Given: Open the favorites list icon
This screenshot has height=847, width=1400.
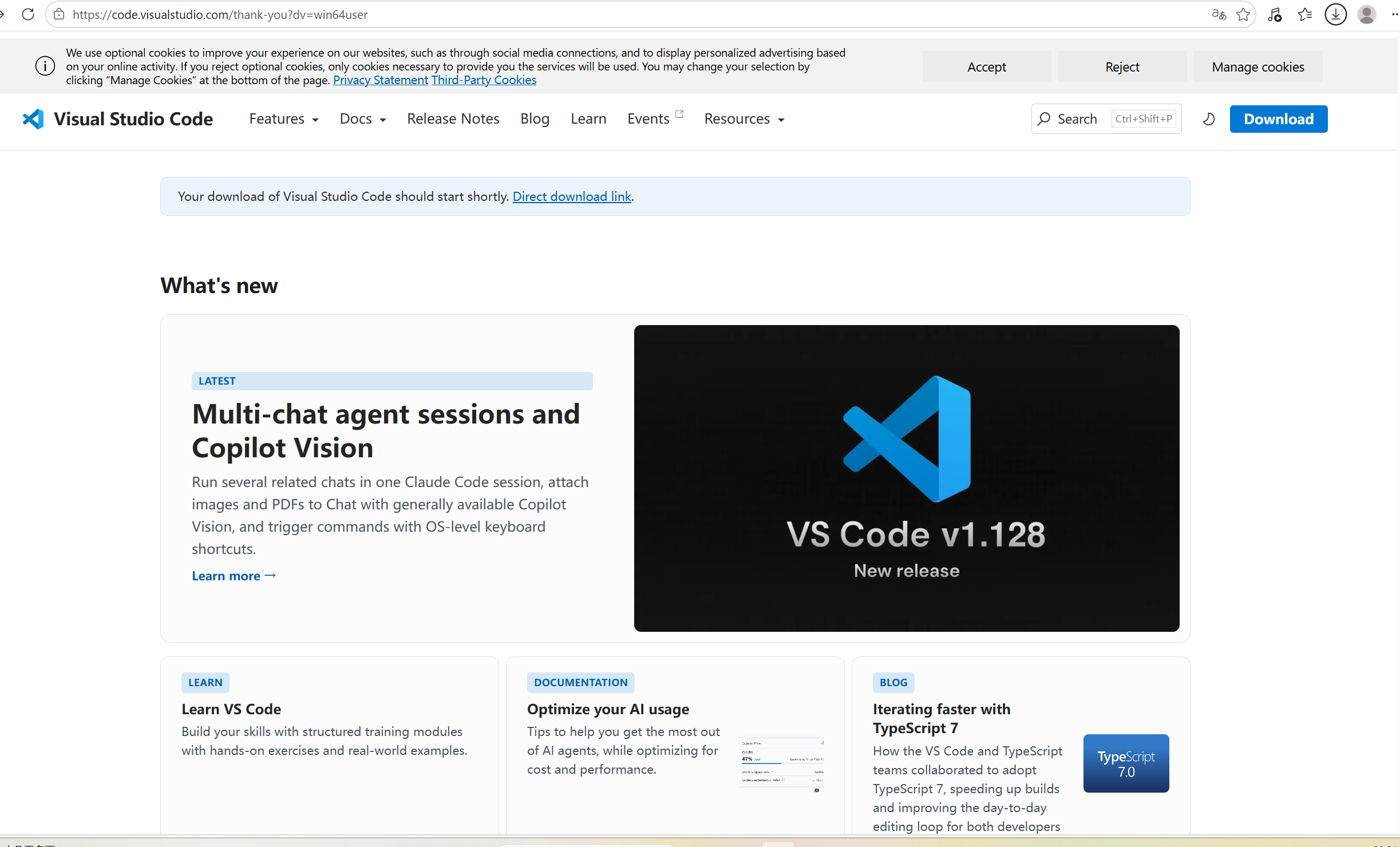Looking at the screenshot, I should tap(1305, 14).
